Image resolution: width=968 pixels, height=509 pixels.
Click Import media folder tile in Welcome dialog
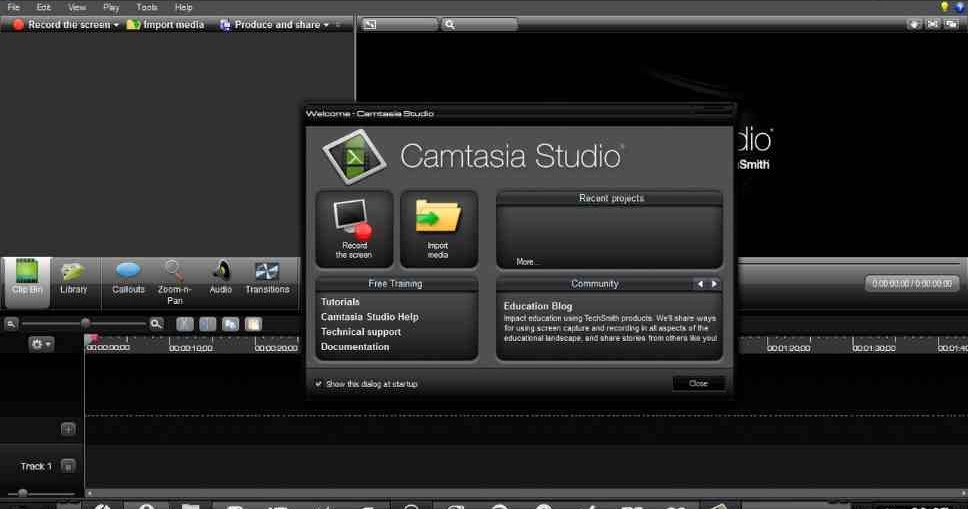(x=438, y=229)
